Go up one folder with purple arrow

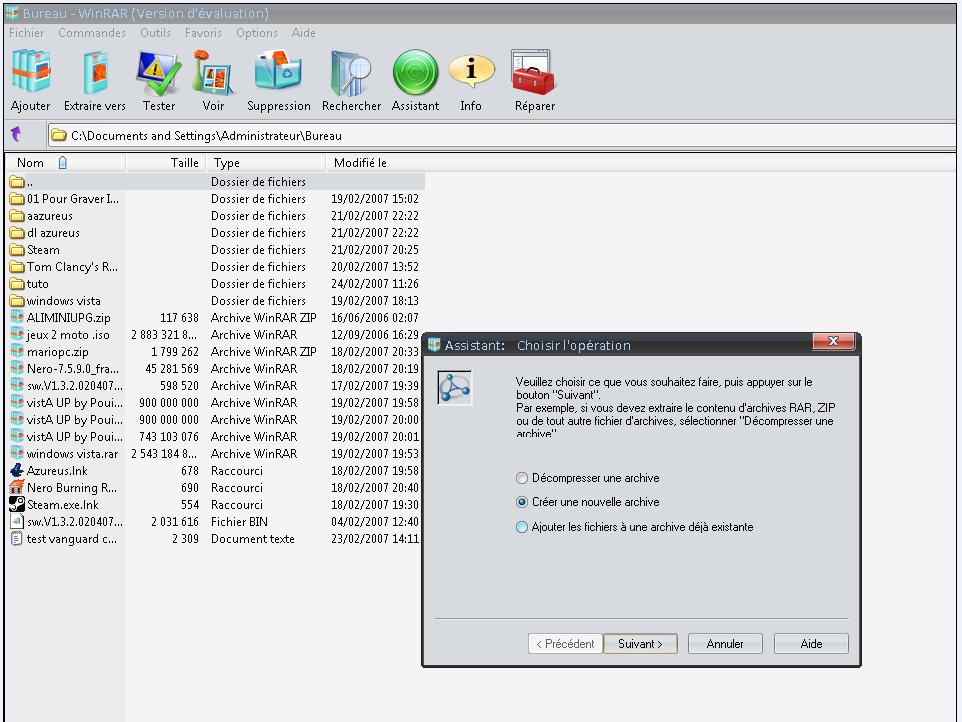[x=17, y=134]
